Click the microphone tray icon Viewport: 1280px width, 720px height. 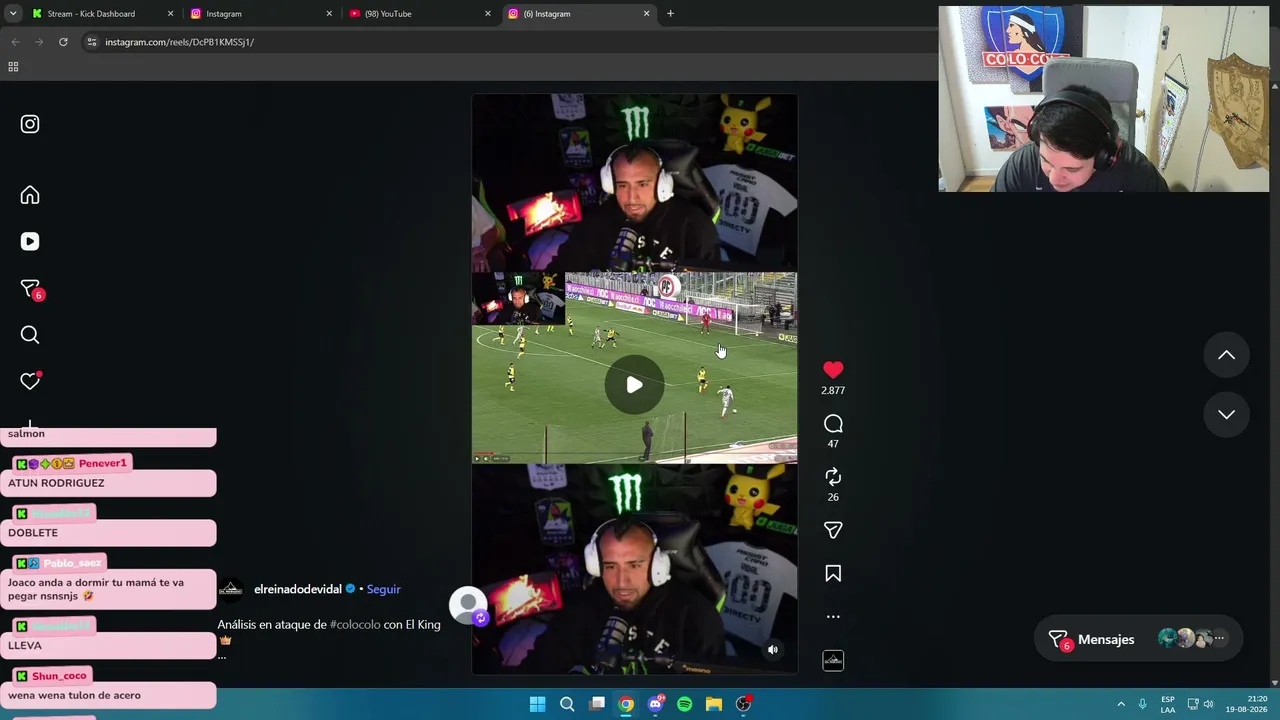point(1142,704)
